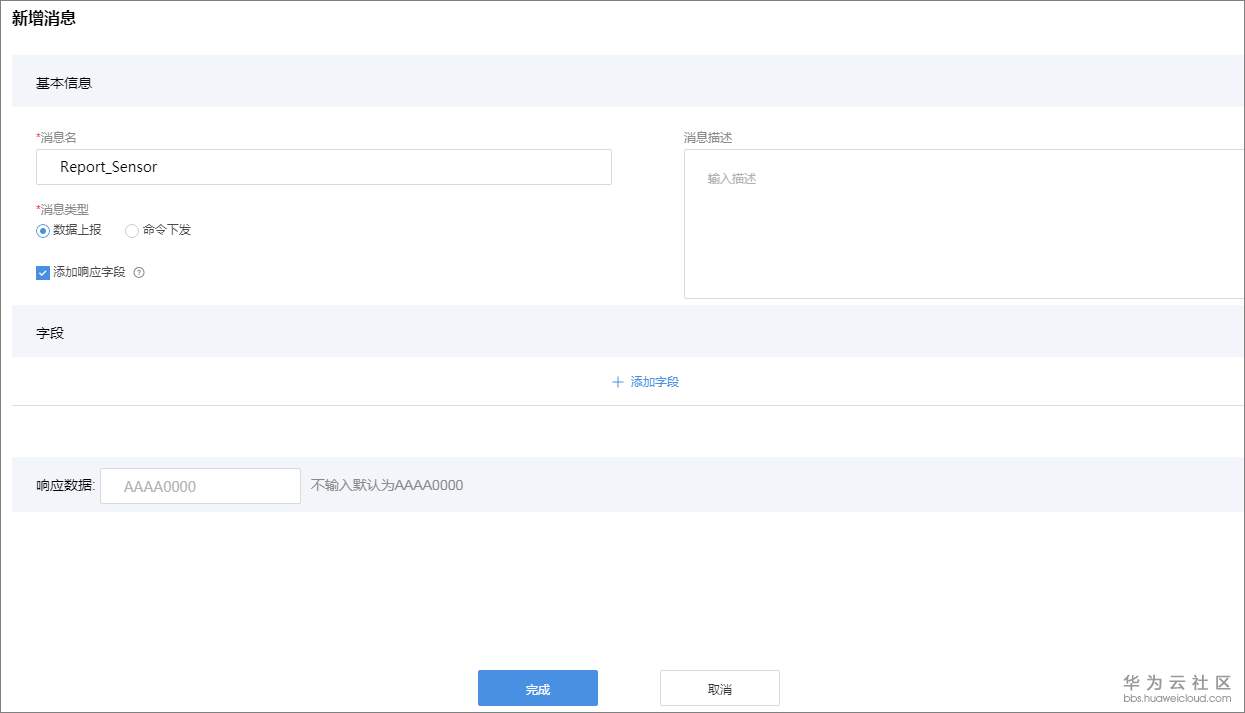The height and width of the screenshot is (713, 1245).
Task: Click the 消息描述 text area
Action: (964, 224)
